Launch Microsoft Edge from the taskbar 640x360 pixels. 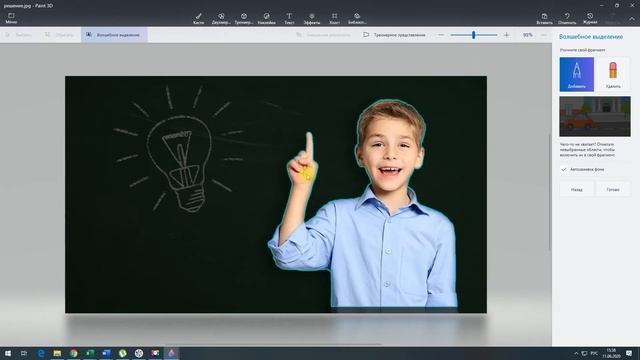coord(41,353)
